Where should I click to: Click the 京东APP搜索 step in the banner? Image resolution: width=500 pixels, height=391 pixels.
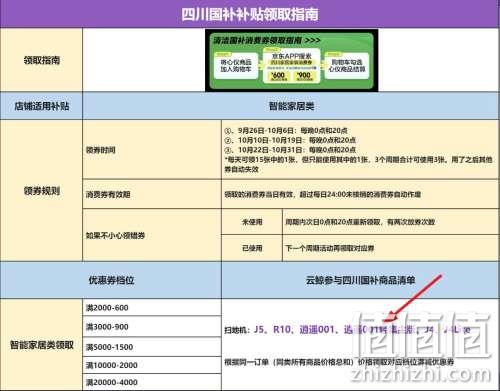tap(291, 56)
